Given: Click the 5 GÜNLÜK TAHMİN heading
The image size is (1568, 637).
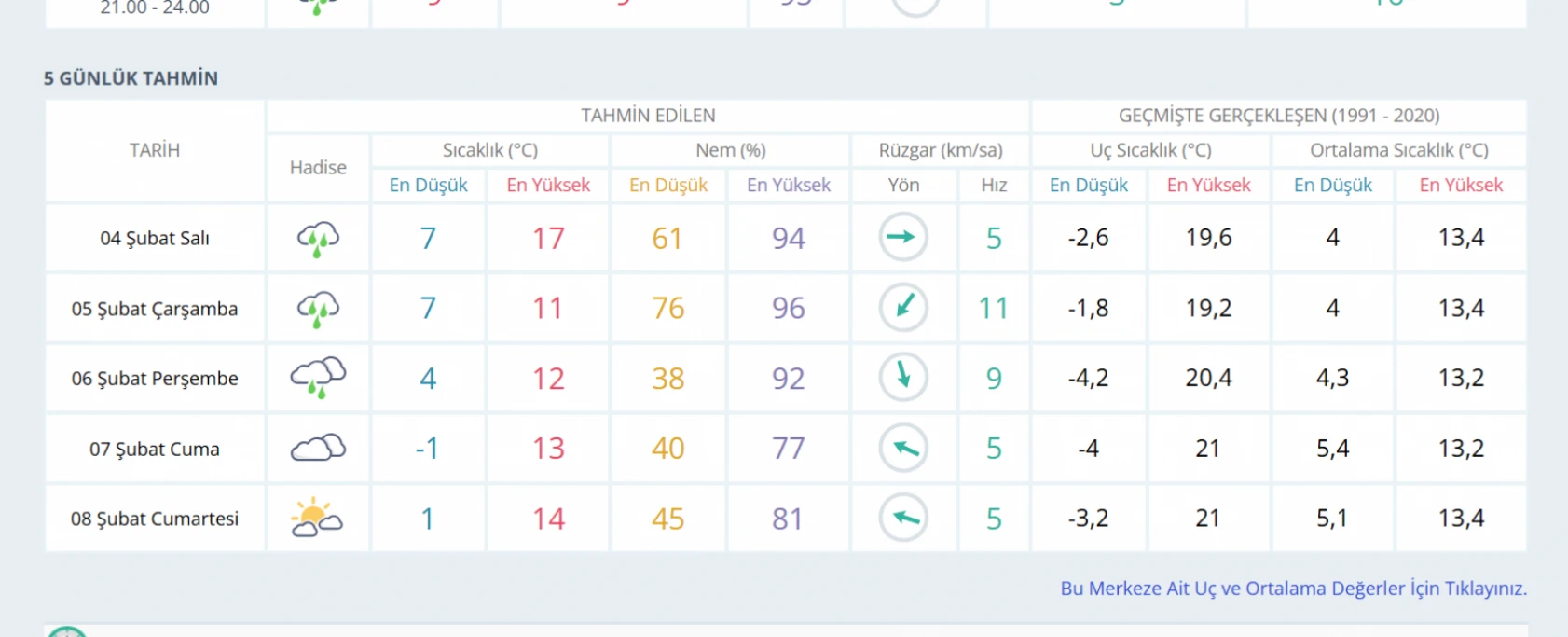Looking at the screenshot, I should (x=131, y=78).
